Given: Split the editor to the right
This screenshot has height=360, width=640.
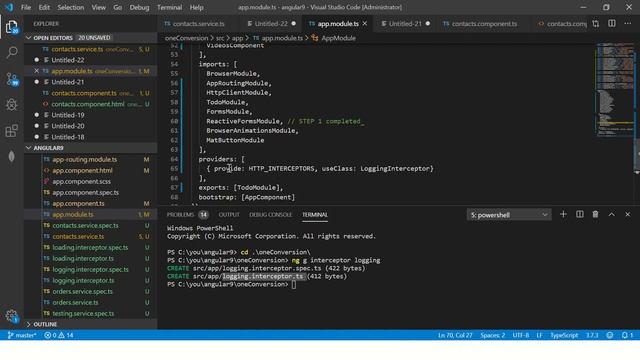Looking at the screenshot, I should tap(611, 24).
